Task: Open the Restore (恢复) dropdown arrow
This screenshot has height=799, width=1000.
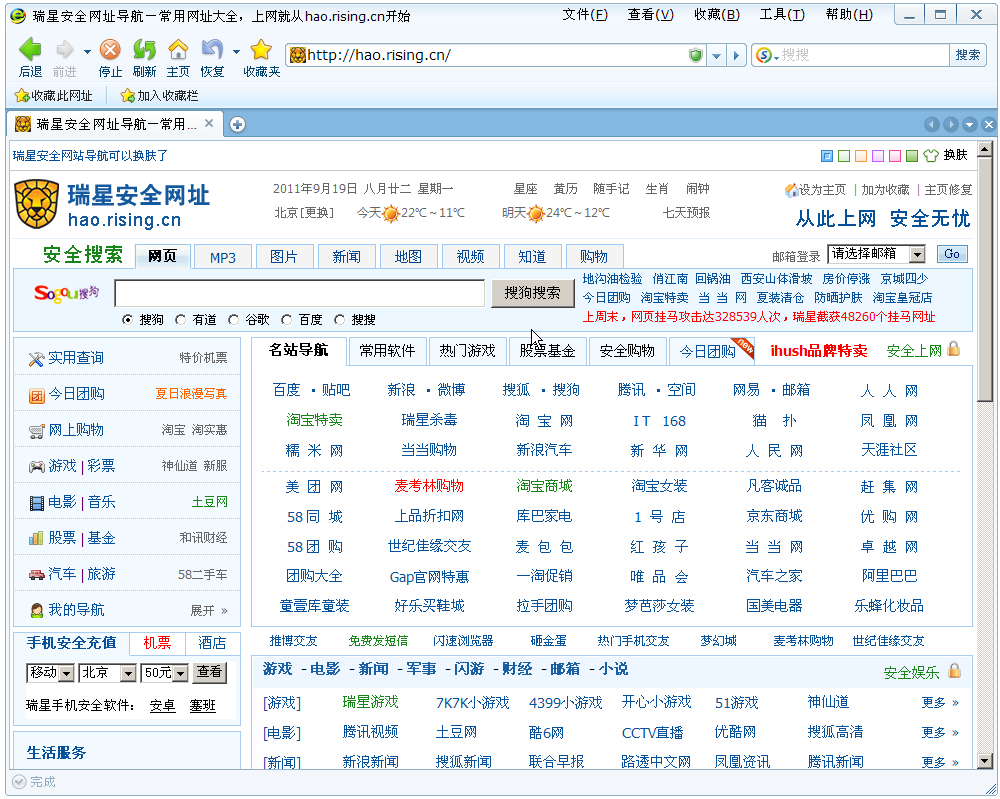Action: 236,52
